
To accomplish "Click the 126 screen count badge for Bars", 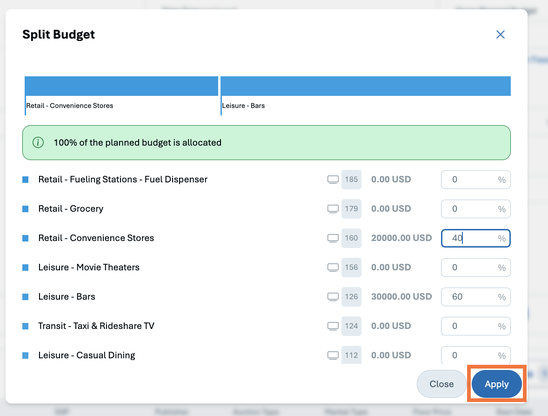I will (351, 297).
